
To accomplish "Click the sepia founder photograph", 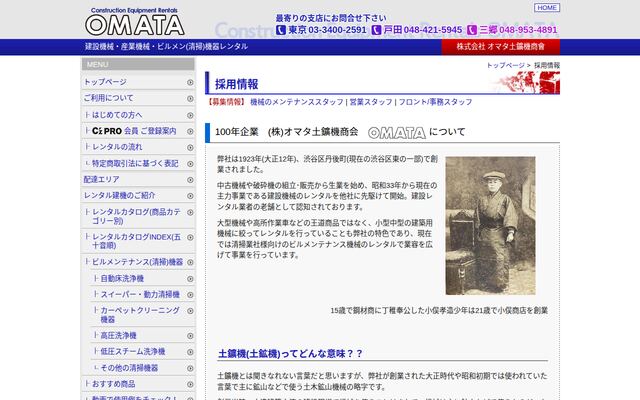I will pos(490,226).
